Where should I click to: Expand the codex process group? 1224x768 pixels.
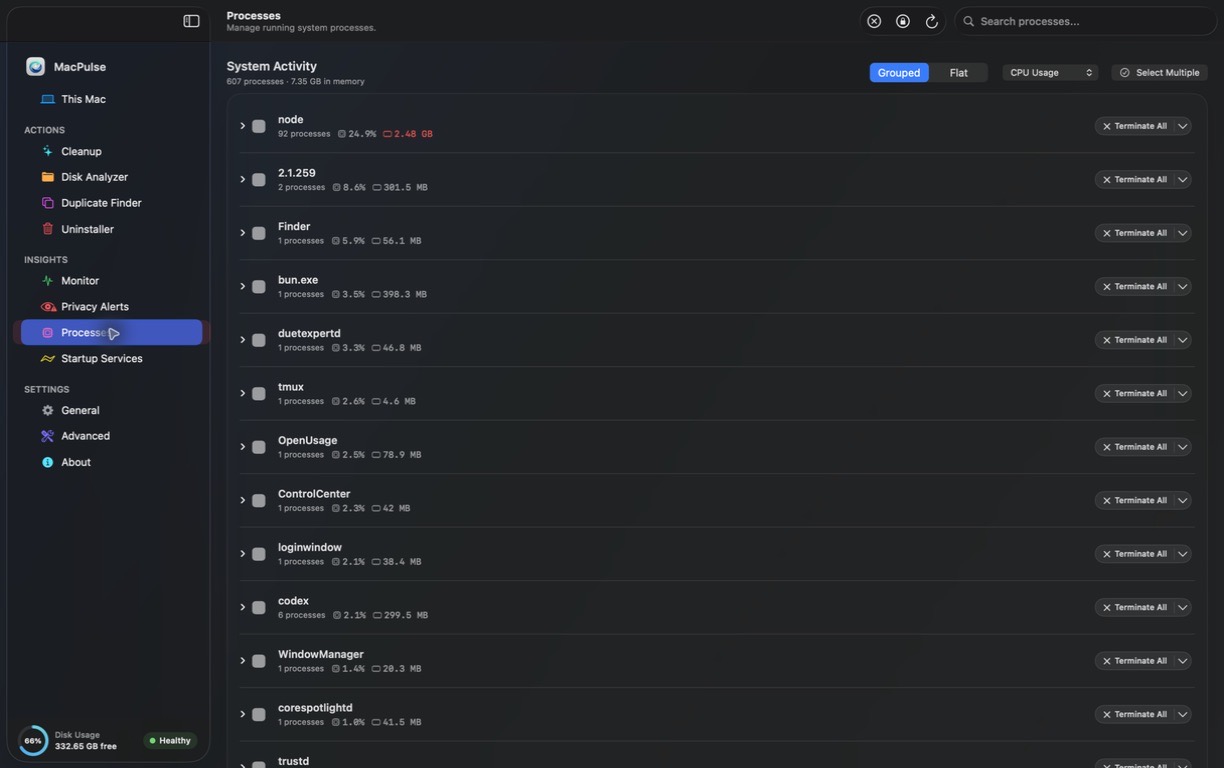click(x=242, y=607)
